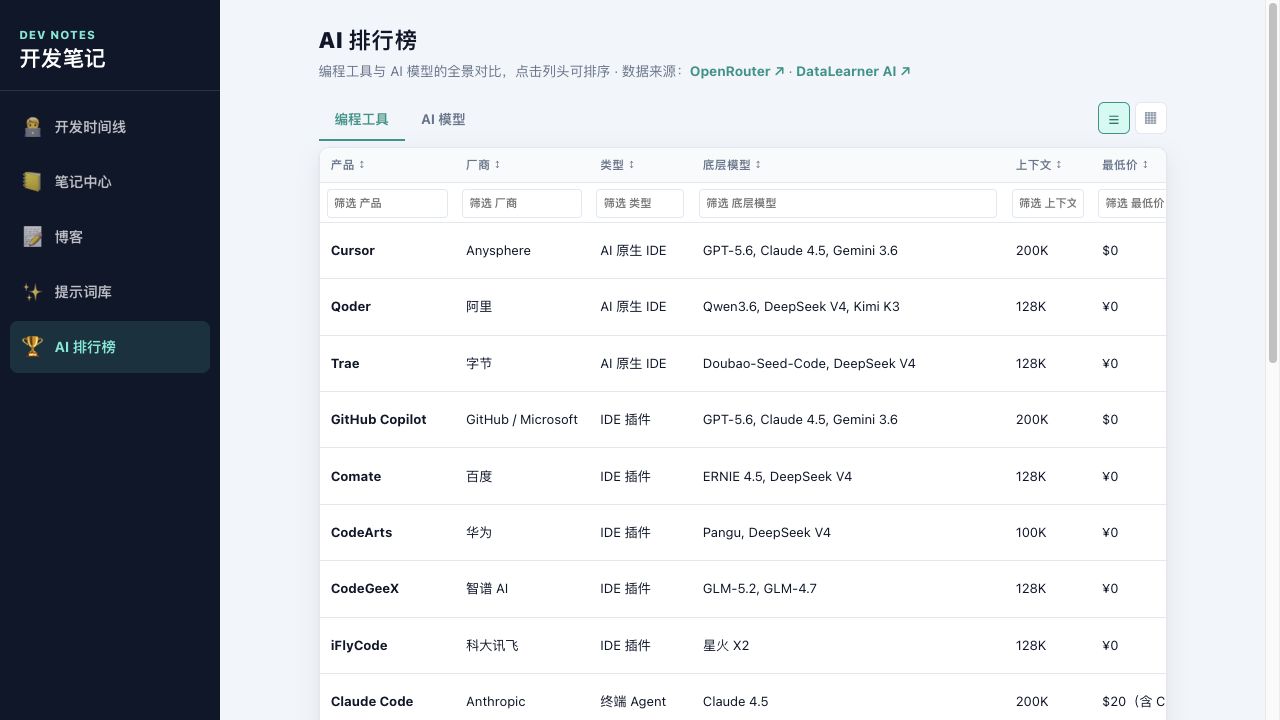Click the GitHub Copilot product name

(x=379, y=420)
